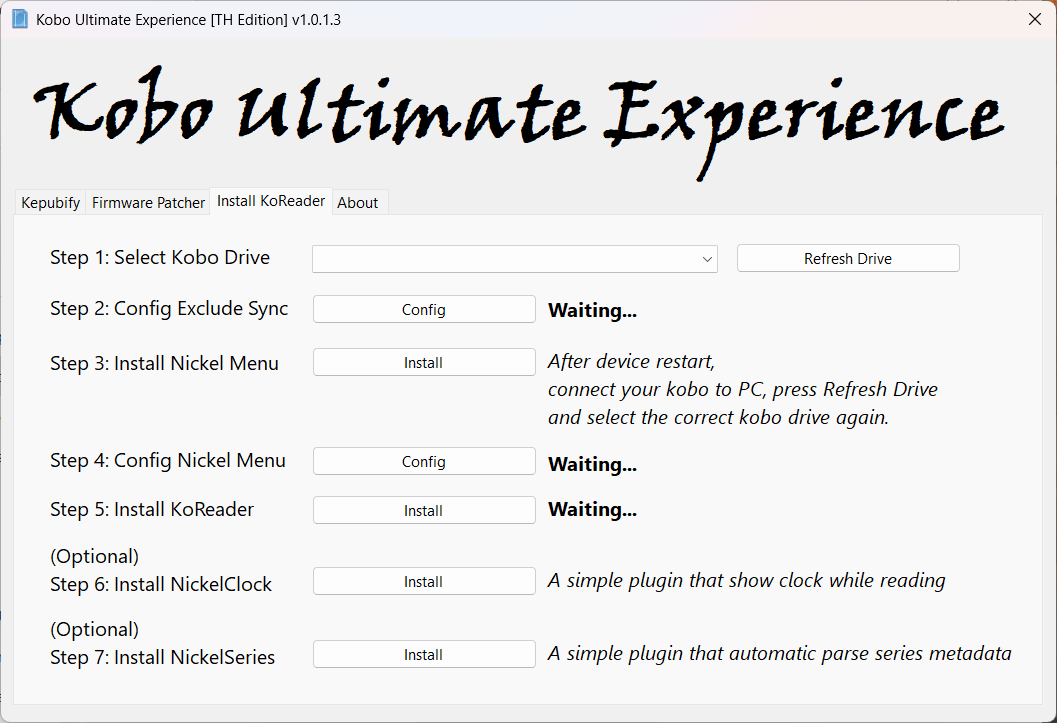Click the 'Step 3: Install Nickel Menu' label

[164, 363]
